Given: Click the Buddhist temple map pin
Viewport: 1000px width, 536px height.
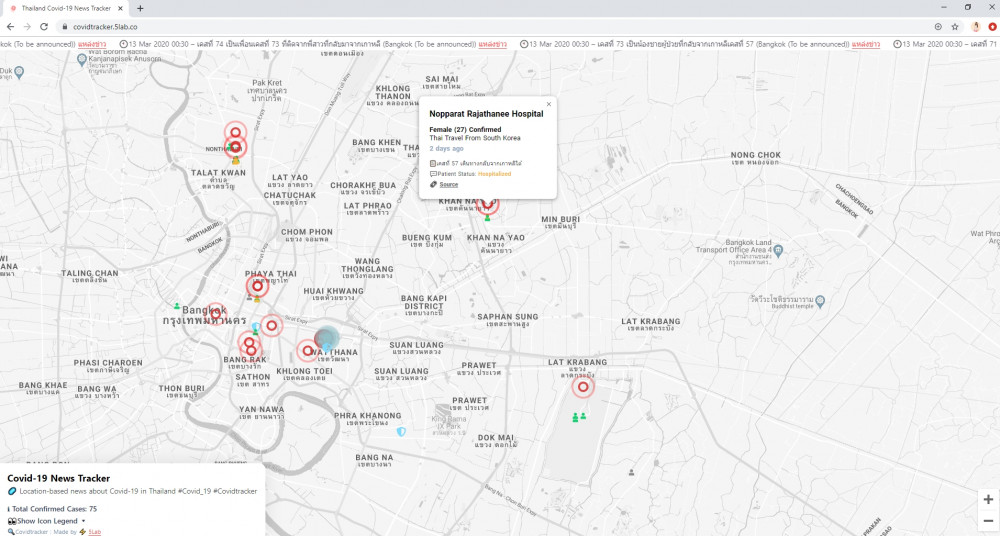Looking at the screenshot, I should click(820, 301).
